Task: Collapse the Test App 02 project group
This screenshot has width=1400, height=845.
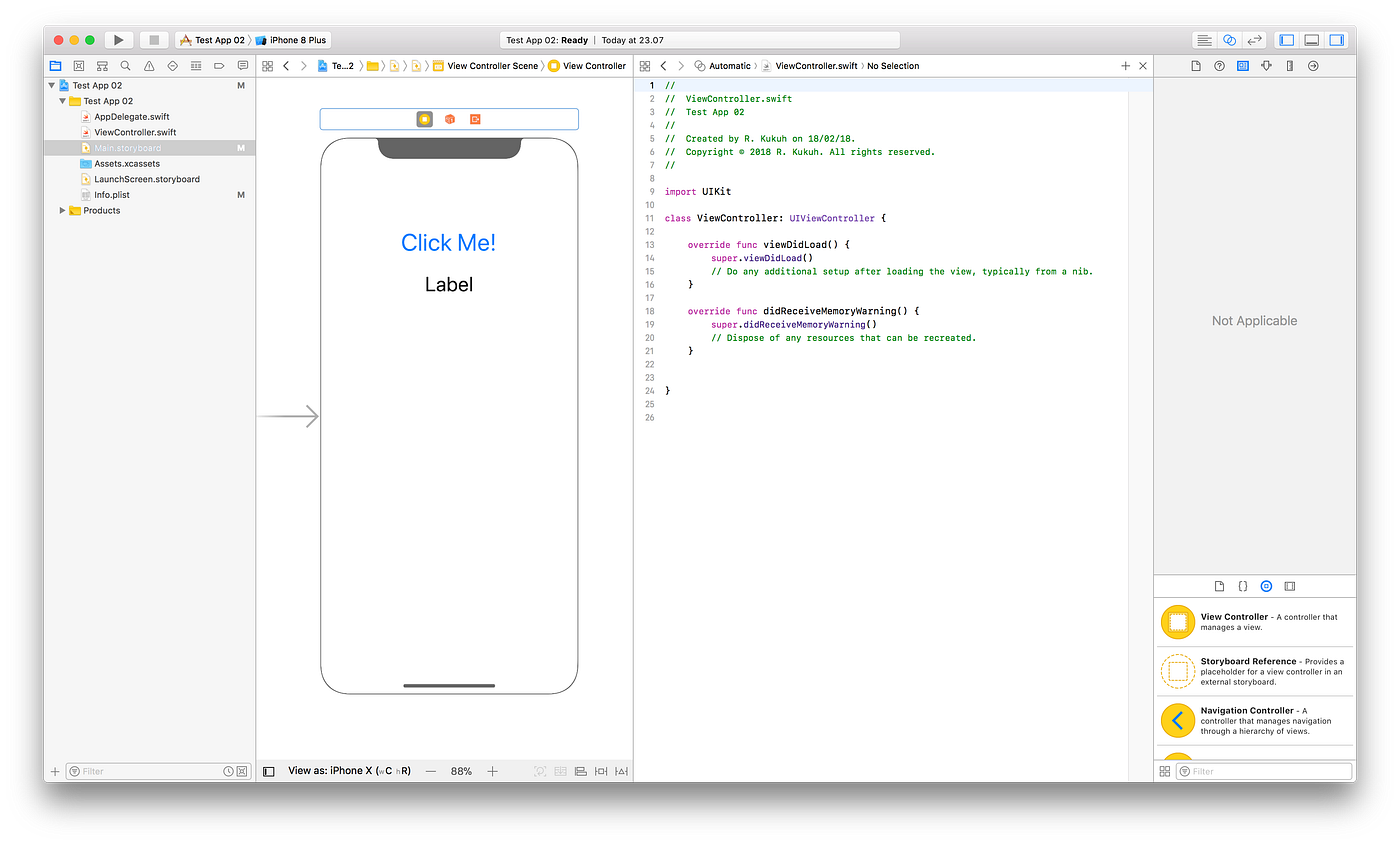Action: click(50, 85)
